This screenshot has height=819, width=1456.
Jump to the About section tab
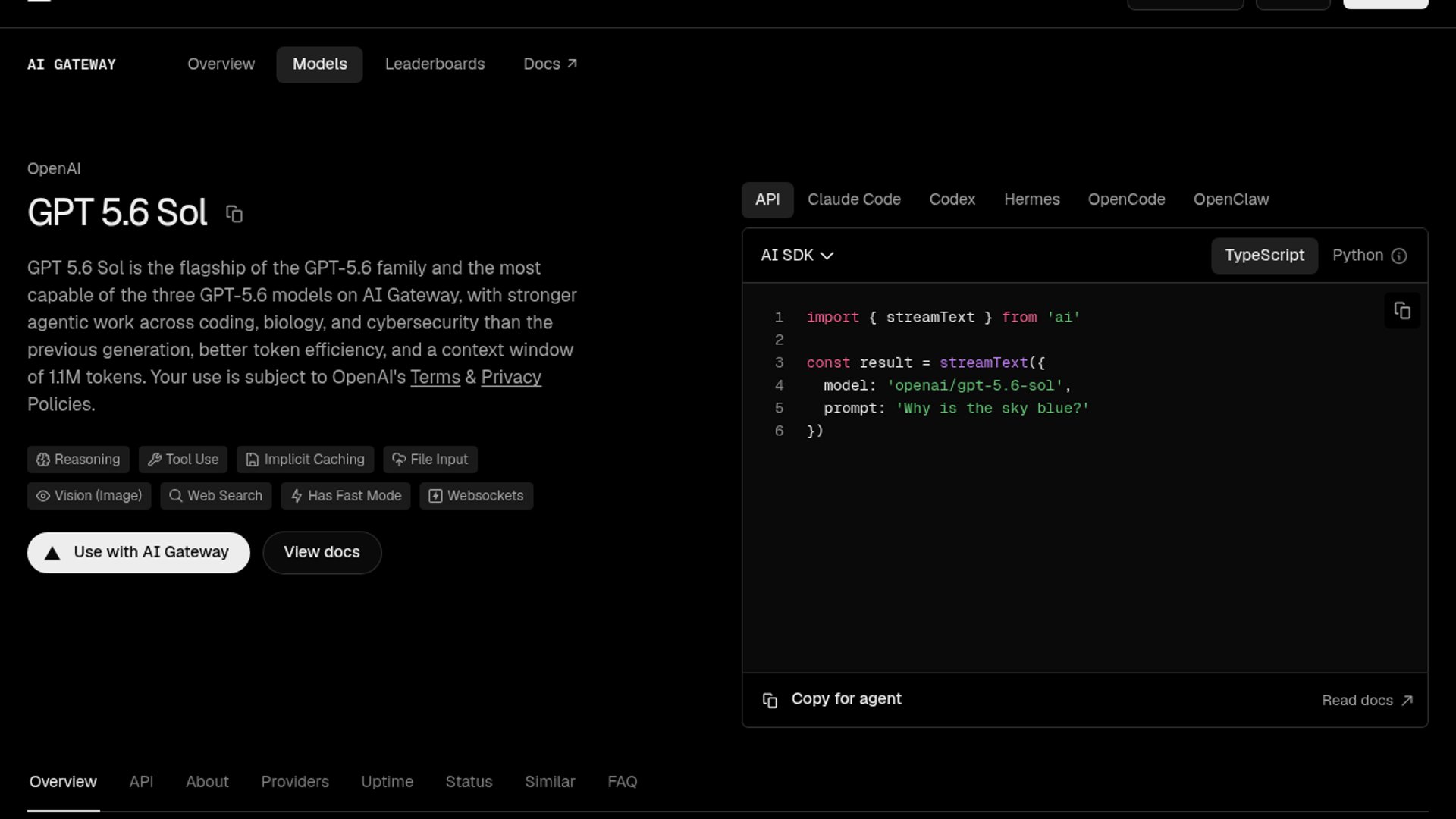207,782
